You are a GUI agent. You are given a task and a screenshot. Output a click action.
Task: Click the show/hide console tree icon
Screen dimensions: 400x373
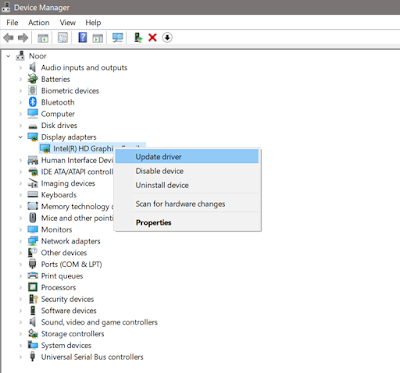click(43, 38)
